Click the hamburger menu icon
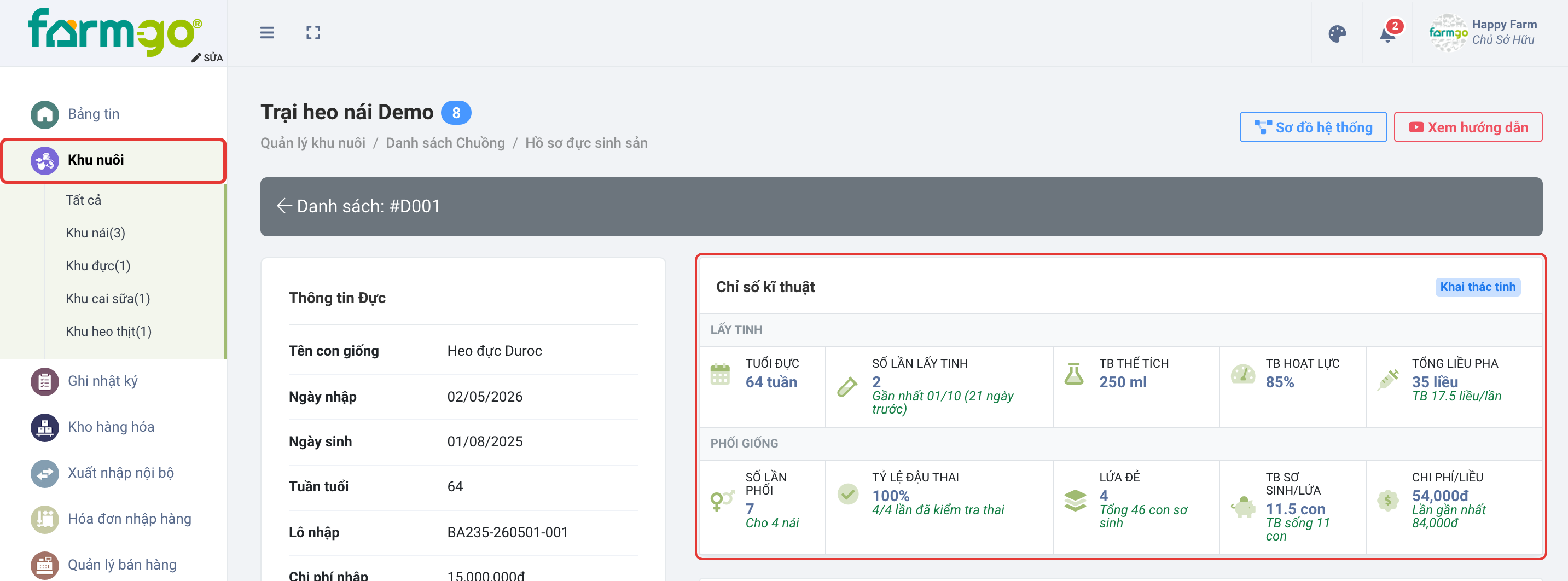This screenshot has height=581, width=1568. 266,33
